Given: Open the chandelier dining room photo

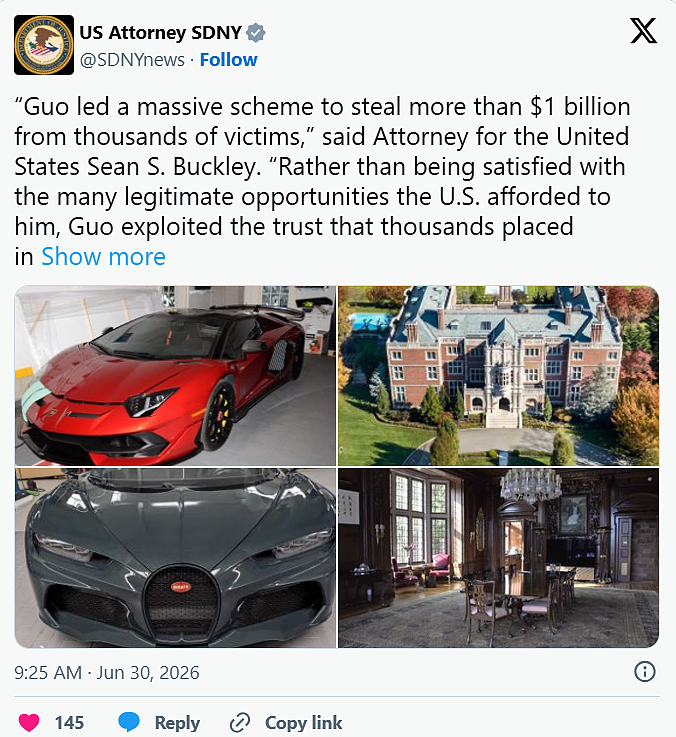Looking at the screenshot, I should click(498, 557).
